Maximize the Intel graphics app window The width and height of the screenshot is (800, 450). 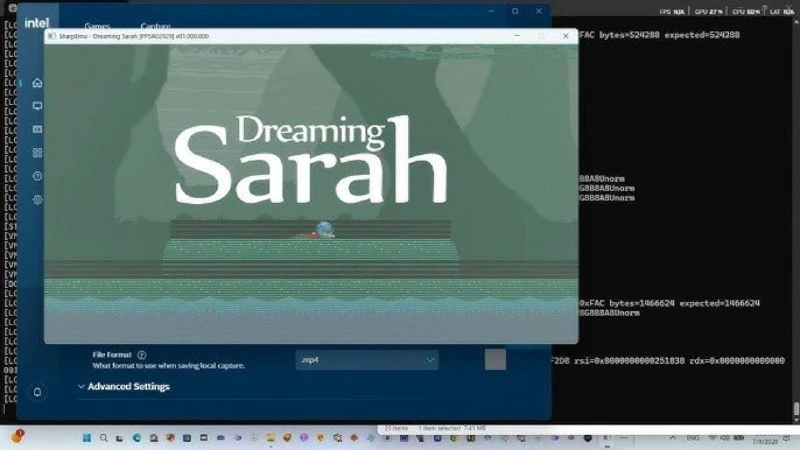coord(515,11)
